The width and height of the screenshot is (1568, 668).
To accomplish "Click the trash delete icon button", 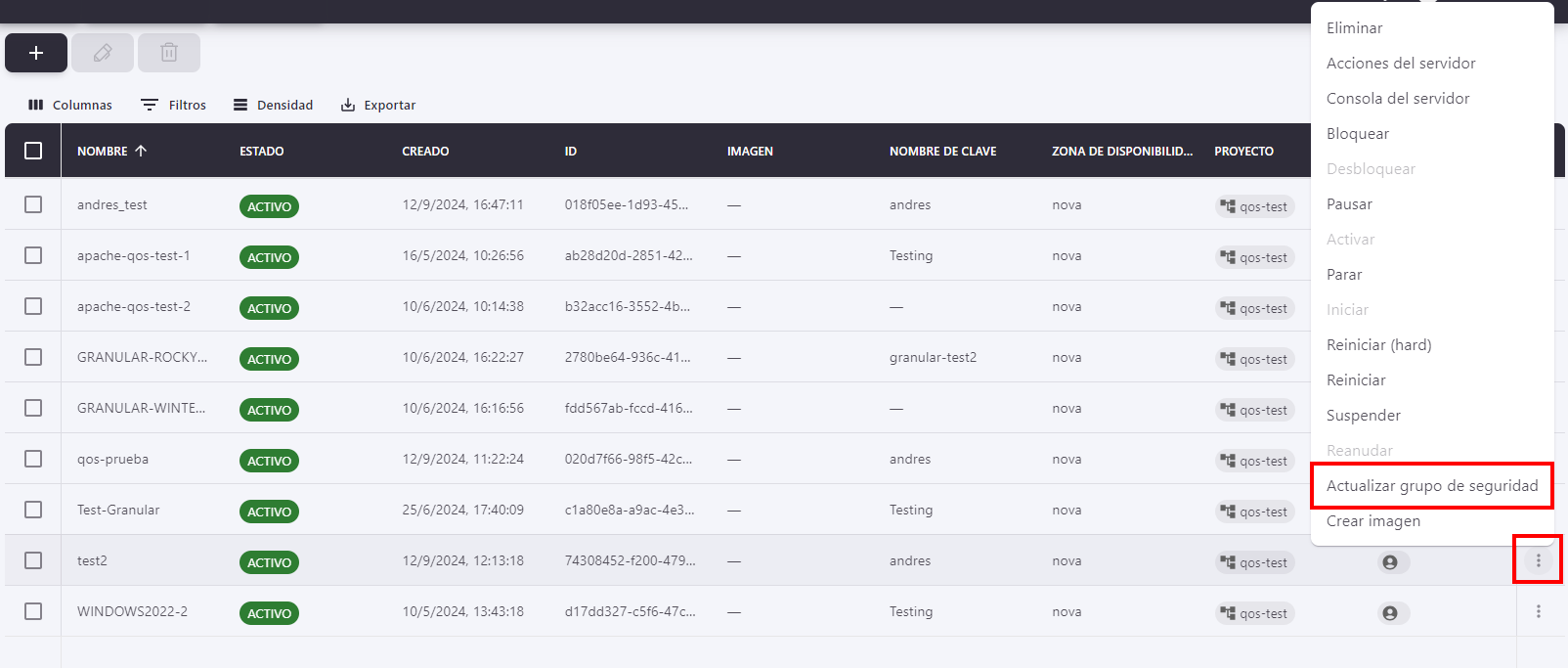I will [169, 53].
